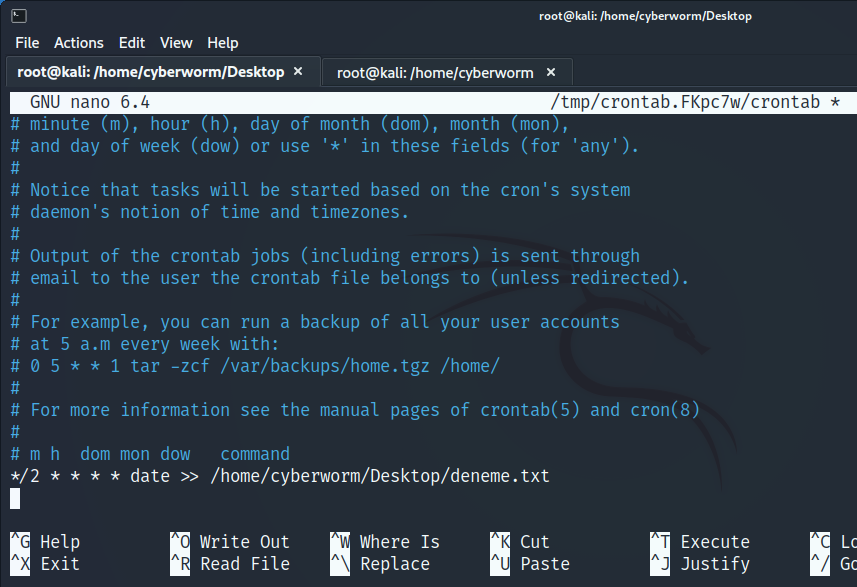Switch to the root@kali: /home/cyberworm tab

pyautogui.click(x=435, y=72)
